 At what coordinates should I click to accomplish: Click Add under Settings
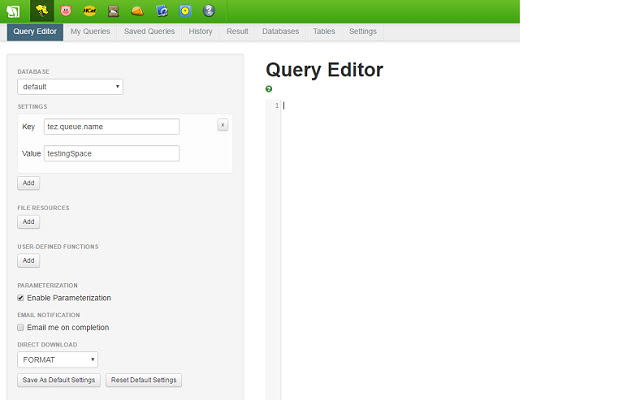pyautogui.click(x=29, y=183)
